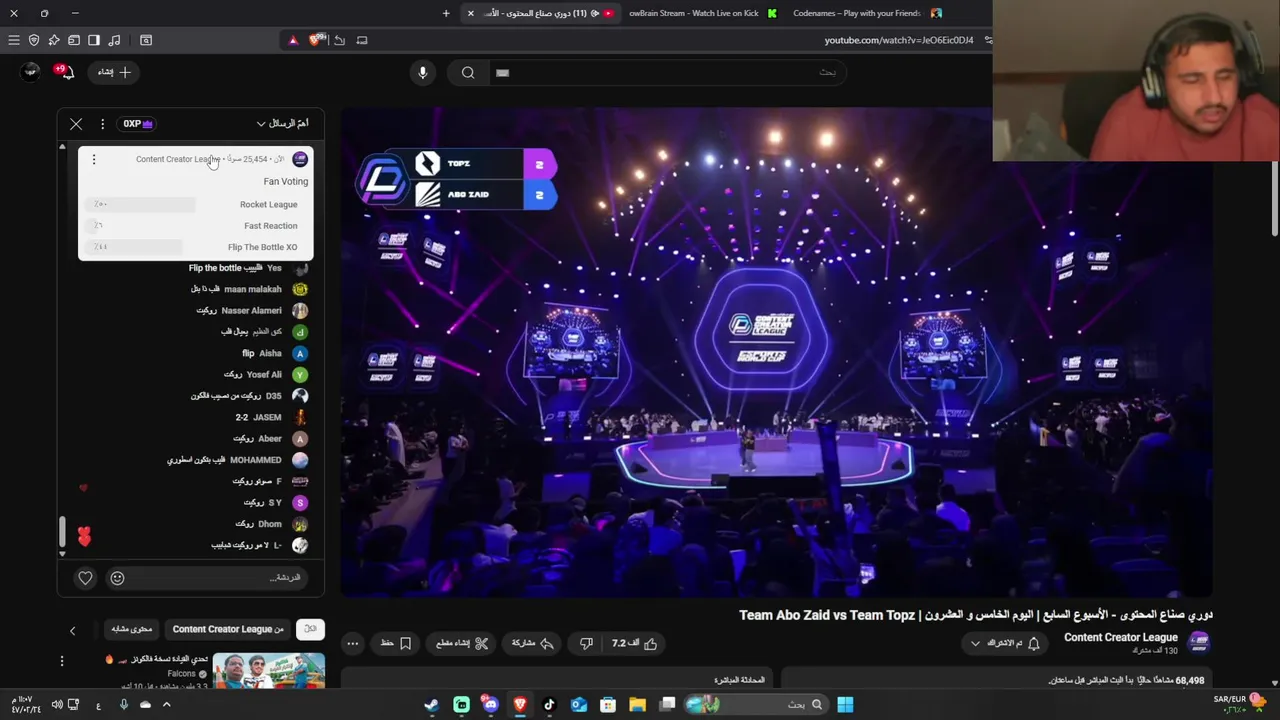Open the volume control in tray
This screenshot has height=720, width=1280.
click(57, 705)
